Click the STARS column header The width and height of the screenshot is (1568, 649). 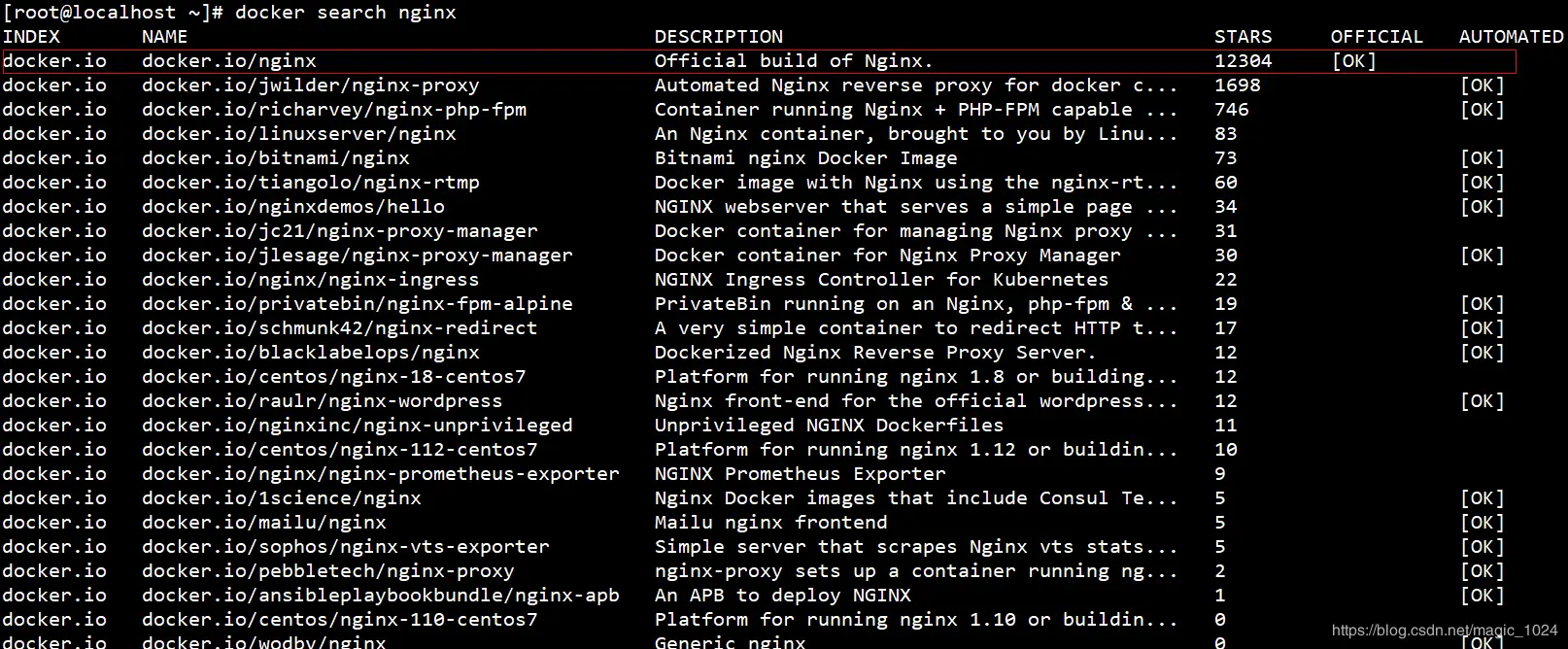[1244, 37]
